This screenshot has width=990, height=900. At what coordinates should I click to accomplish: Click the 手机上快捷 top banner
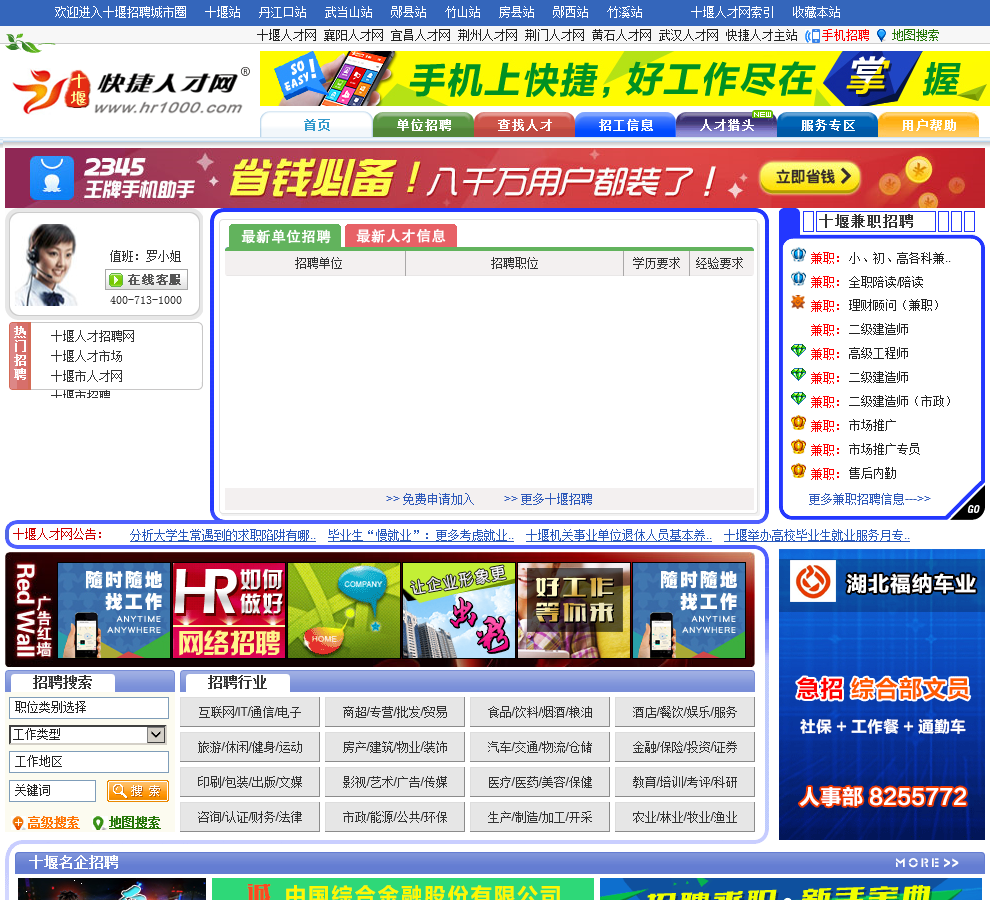tap(623, 78)
